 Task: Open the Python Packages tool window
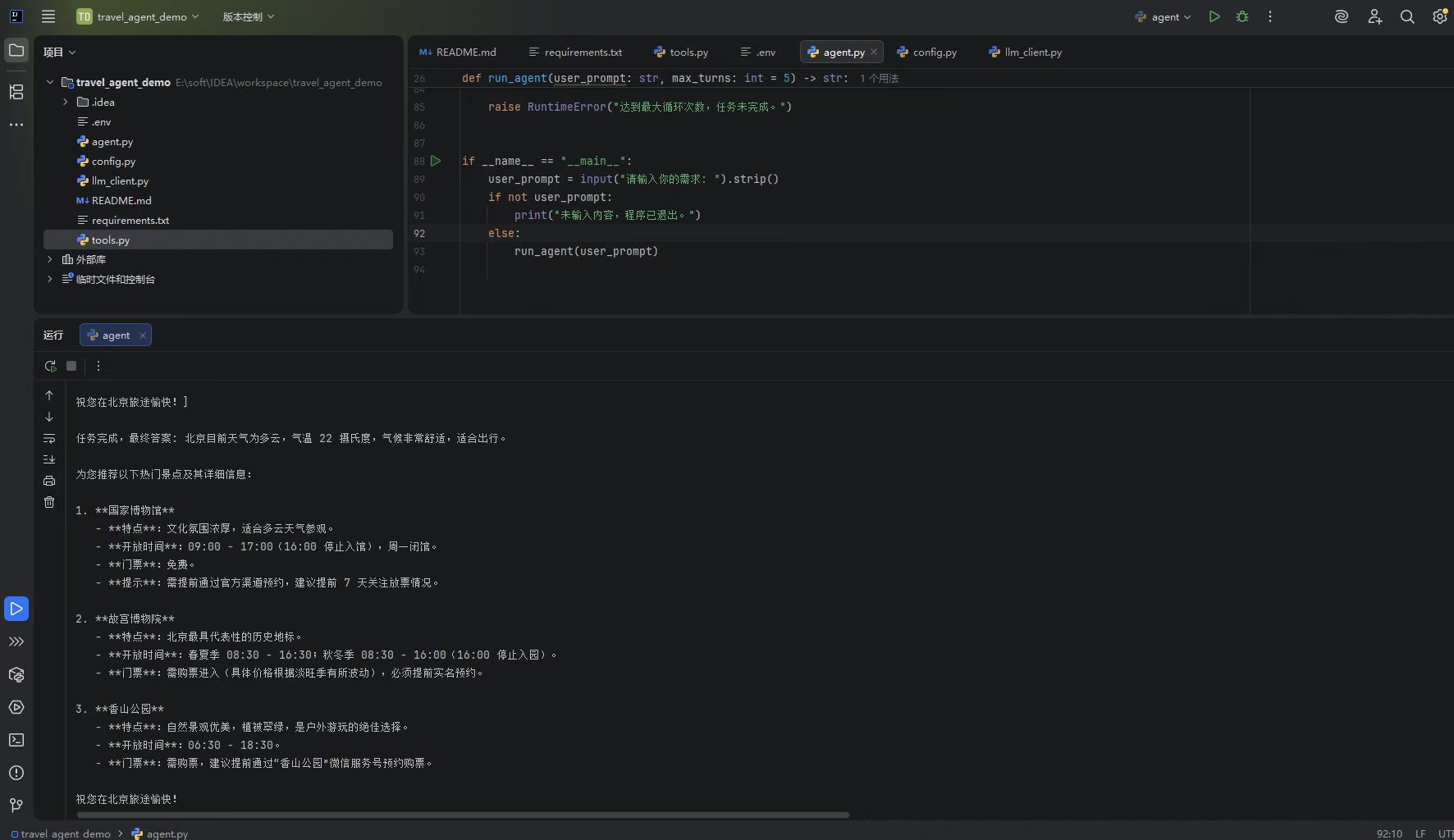click(x=16, y=674)
